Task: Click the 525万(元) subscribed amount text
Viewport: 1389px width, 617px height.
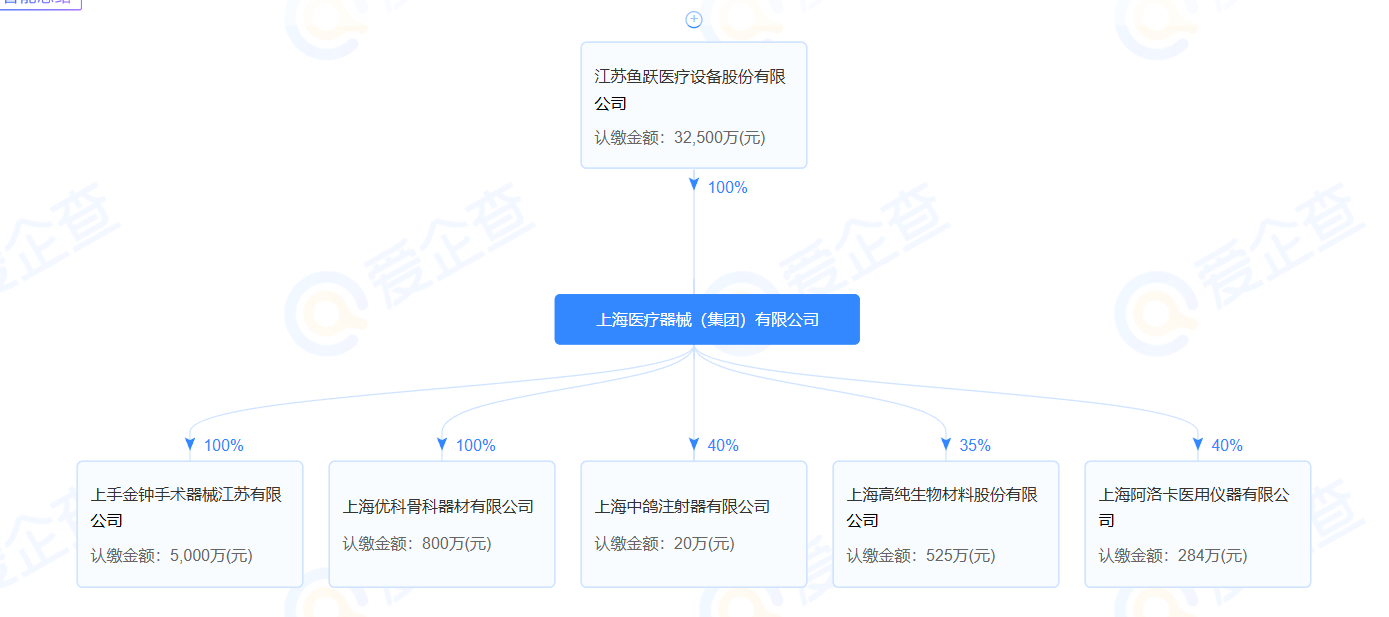Action: 961,556
